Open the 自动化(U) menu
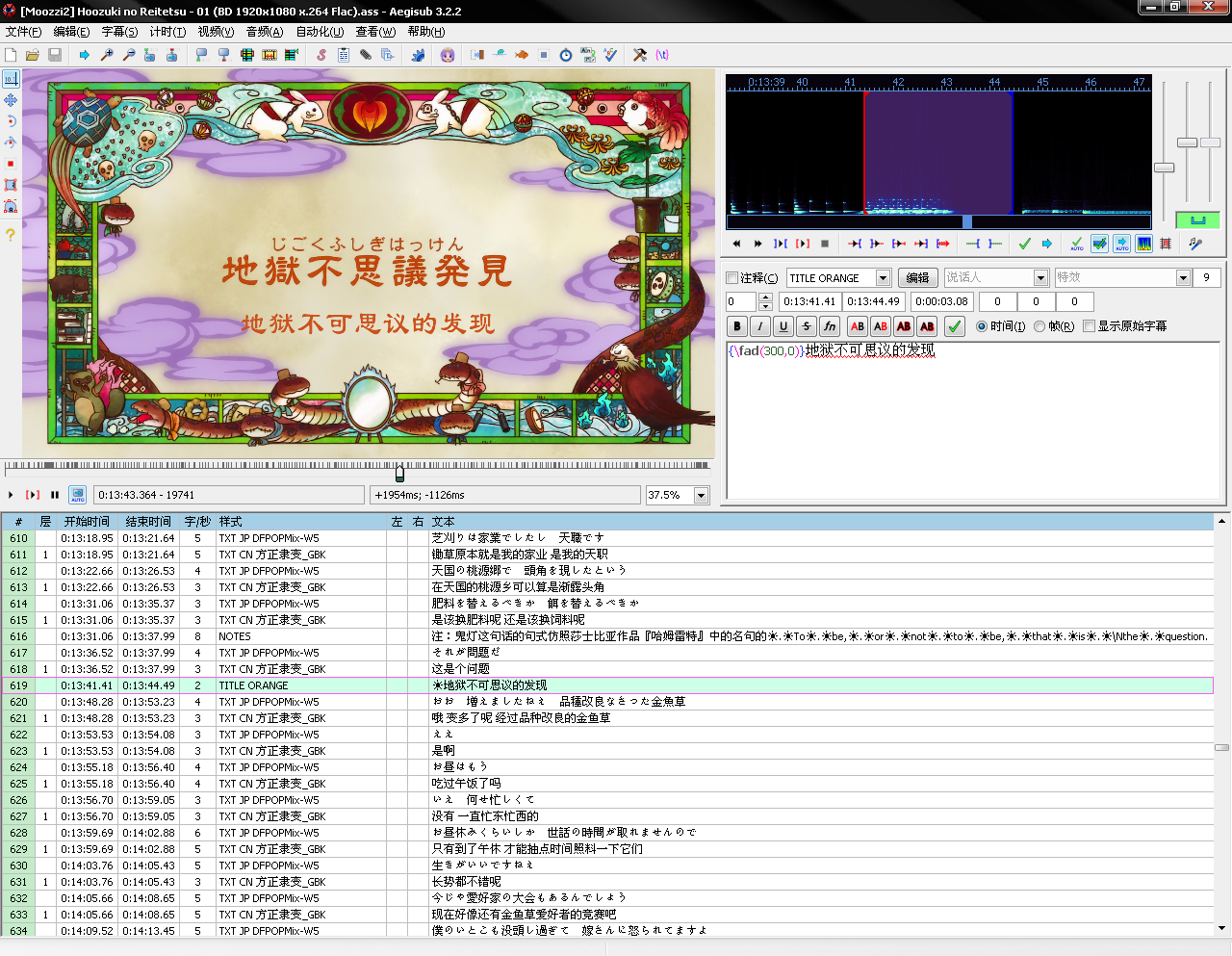Viewport: 1232px width, 956px height. 320,32
